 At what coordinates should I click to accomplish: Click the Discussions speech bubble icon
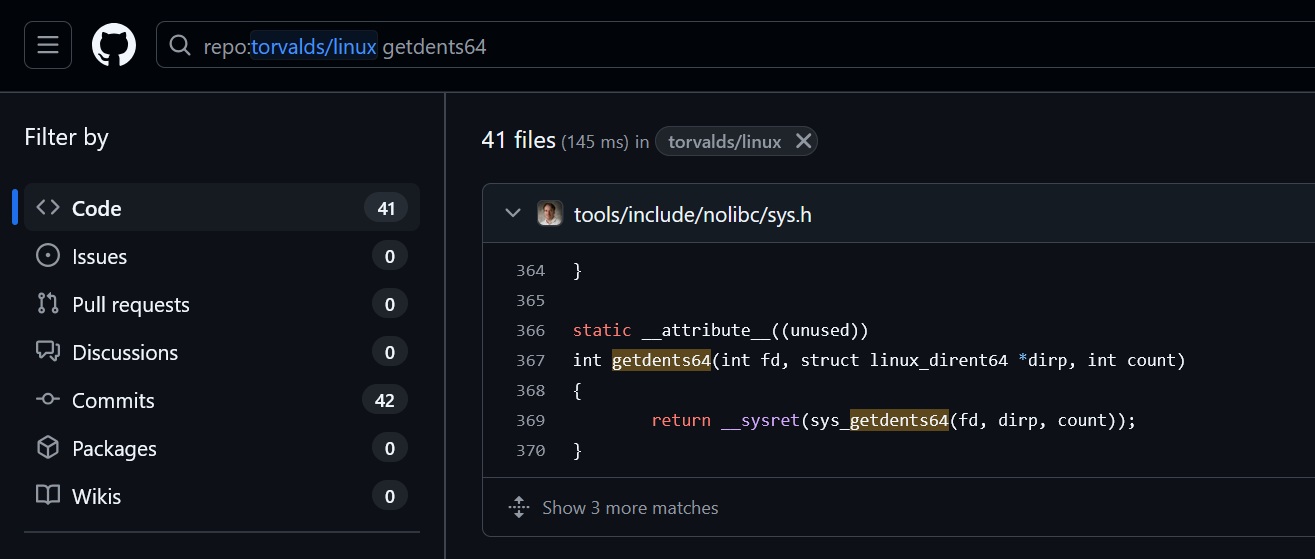[x=48, y=352]
